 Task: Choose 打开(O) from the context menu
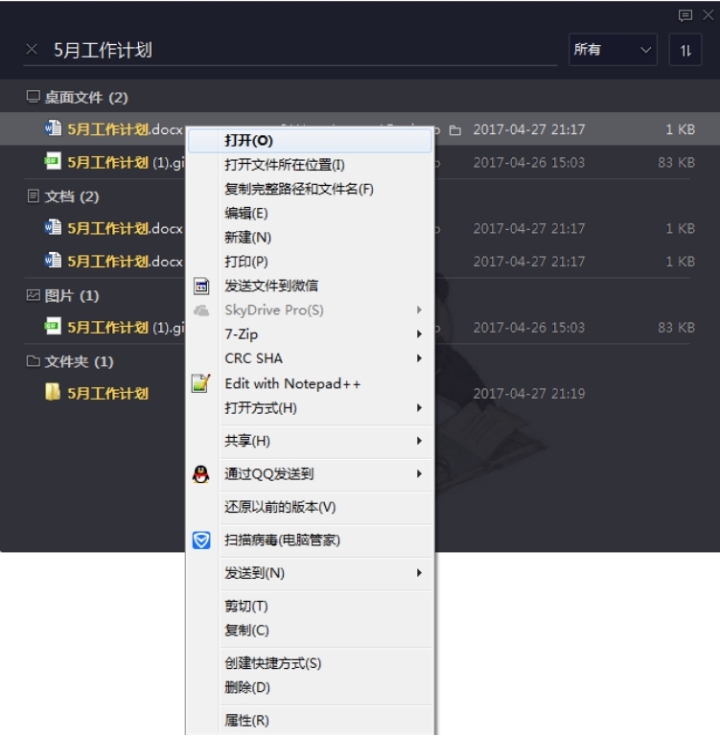coord(249,141)
